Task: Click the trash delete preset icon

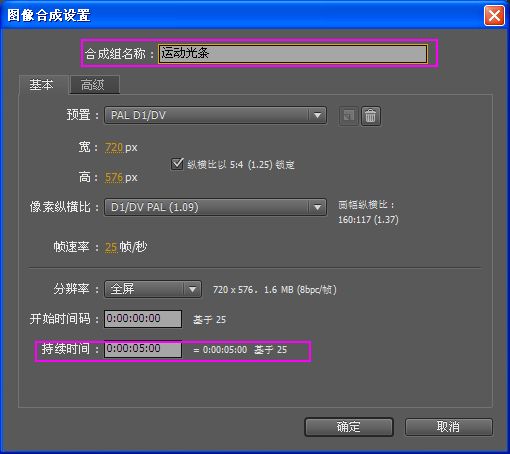Action: click(x=370, y=116)
